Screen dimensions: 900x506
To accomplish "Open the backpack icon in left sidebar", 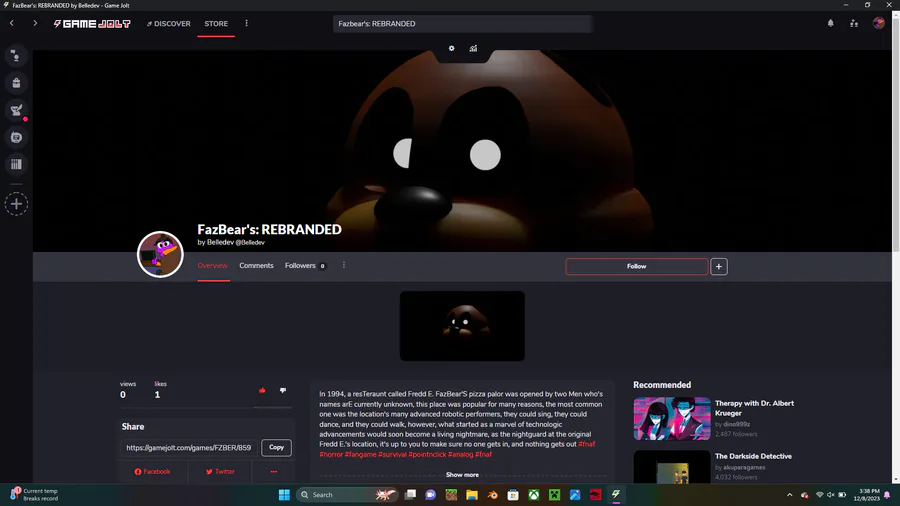I will click(x=16, y=83).
